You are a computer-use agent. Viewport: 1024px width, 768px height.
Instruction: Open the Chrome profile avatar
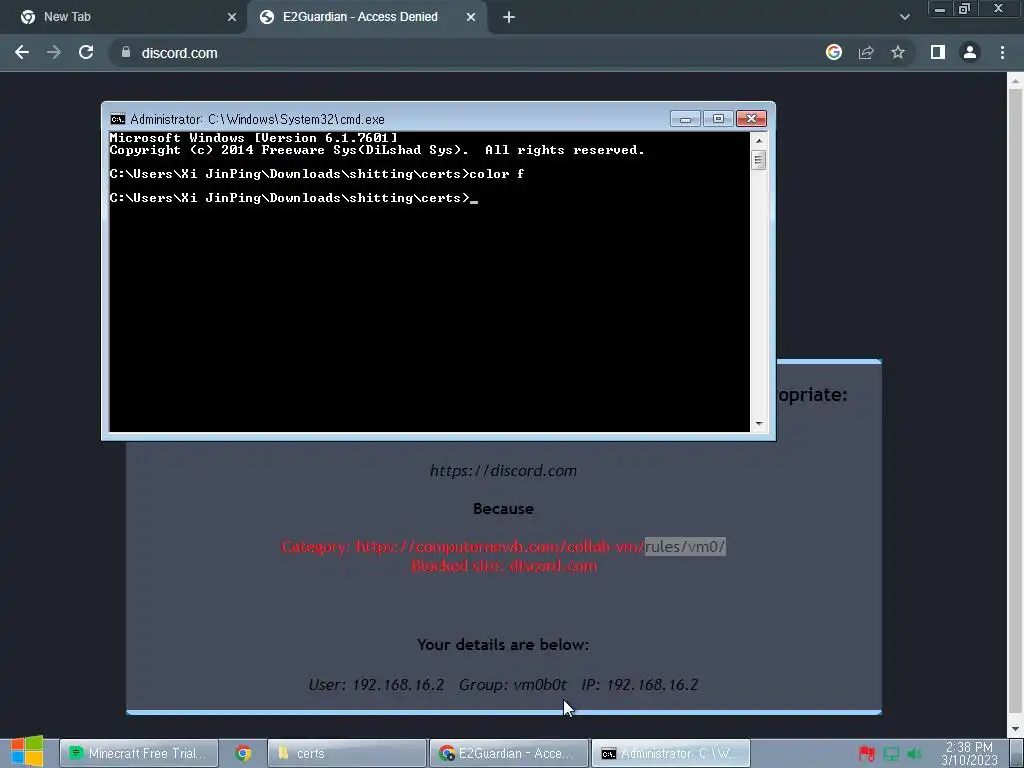point(970,52)
